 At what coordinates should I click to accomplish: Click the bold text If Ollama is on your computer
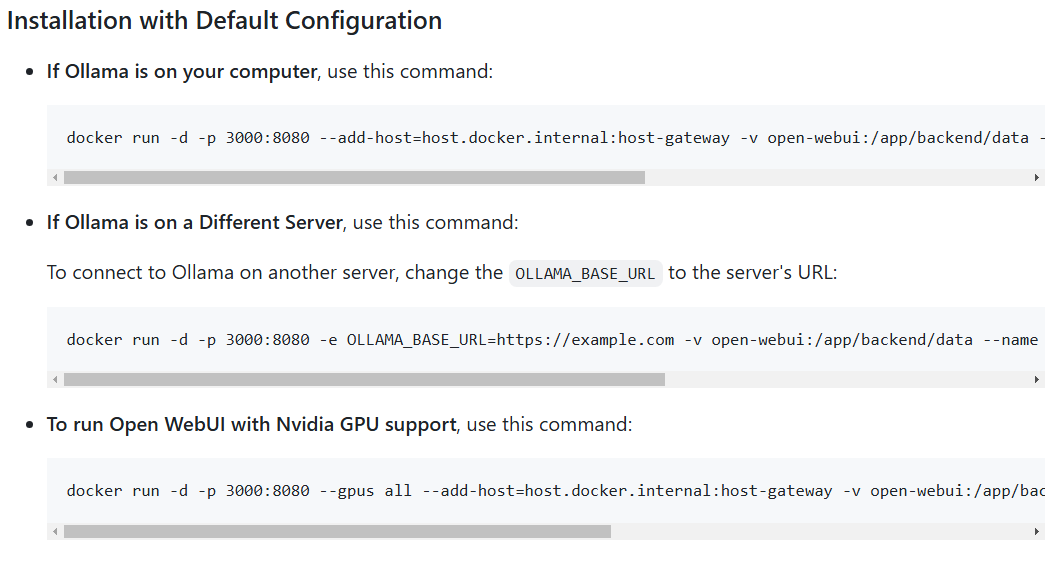(182, 72)
